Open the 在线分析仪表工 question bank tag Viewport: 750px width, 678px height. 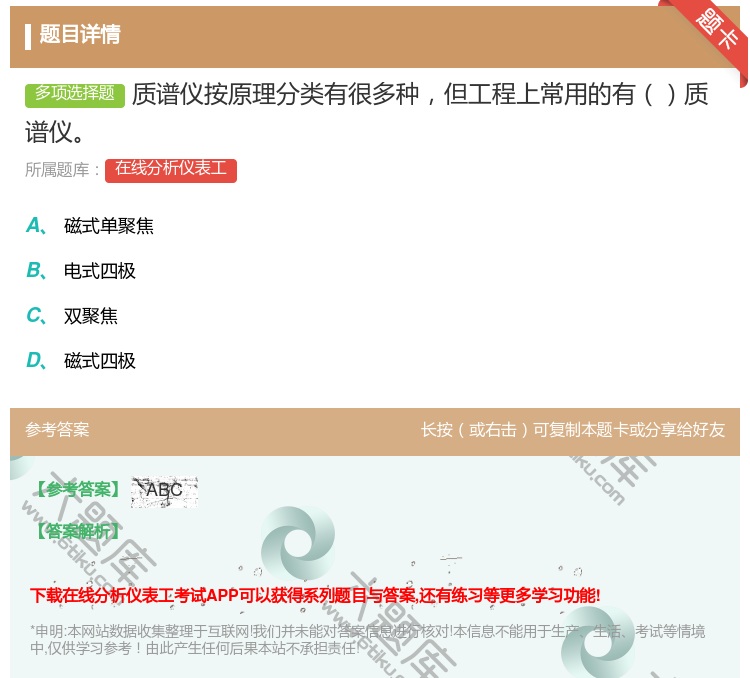tap(171, 170)
